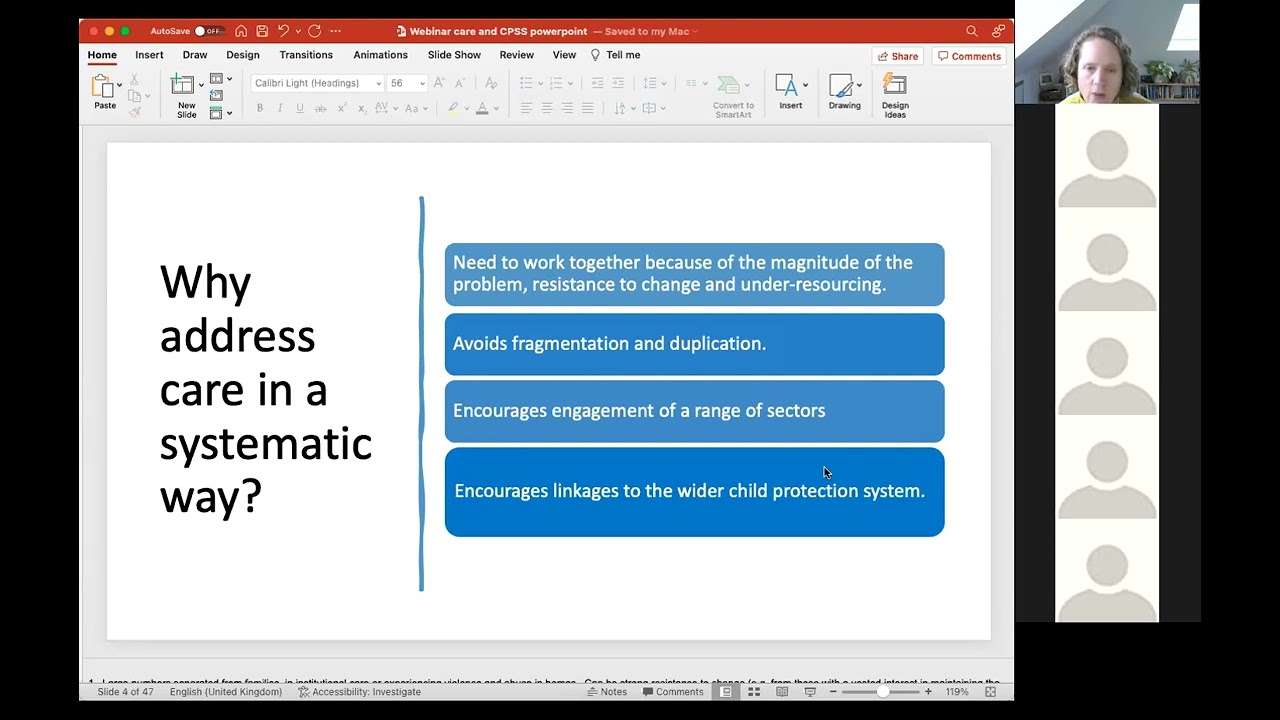Viewport: 1280px width, 720px height.
Task: Justify text alignment
Action: click(588, 108)
